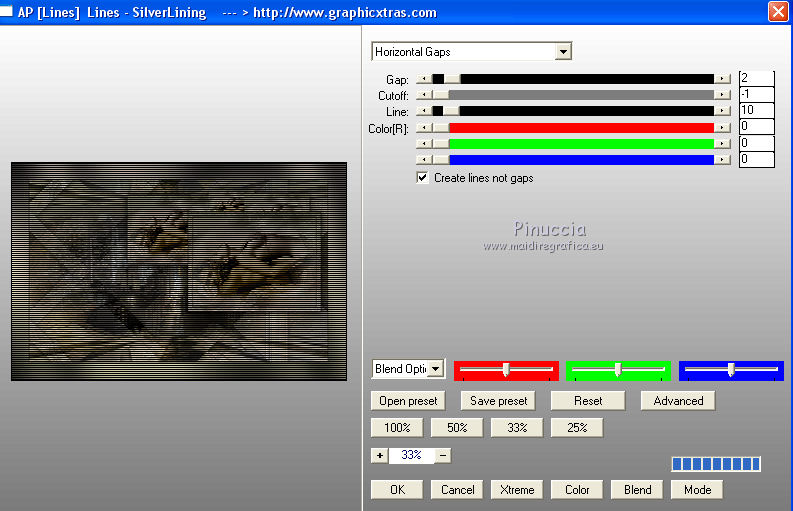
Task: Click left arrow of Cutoff slider
Action: 424,95
